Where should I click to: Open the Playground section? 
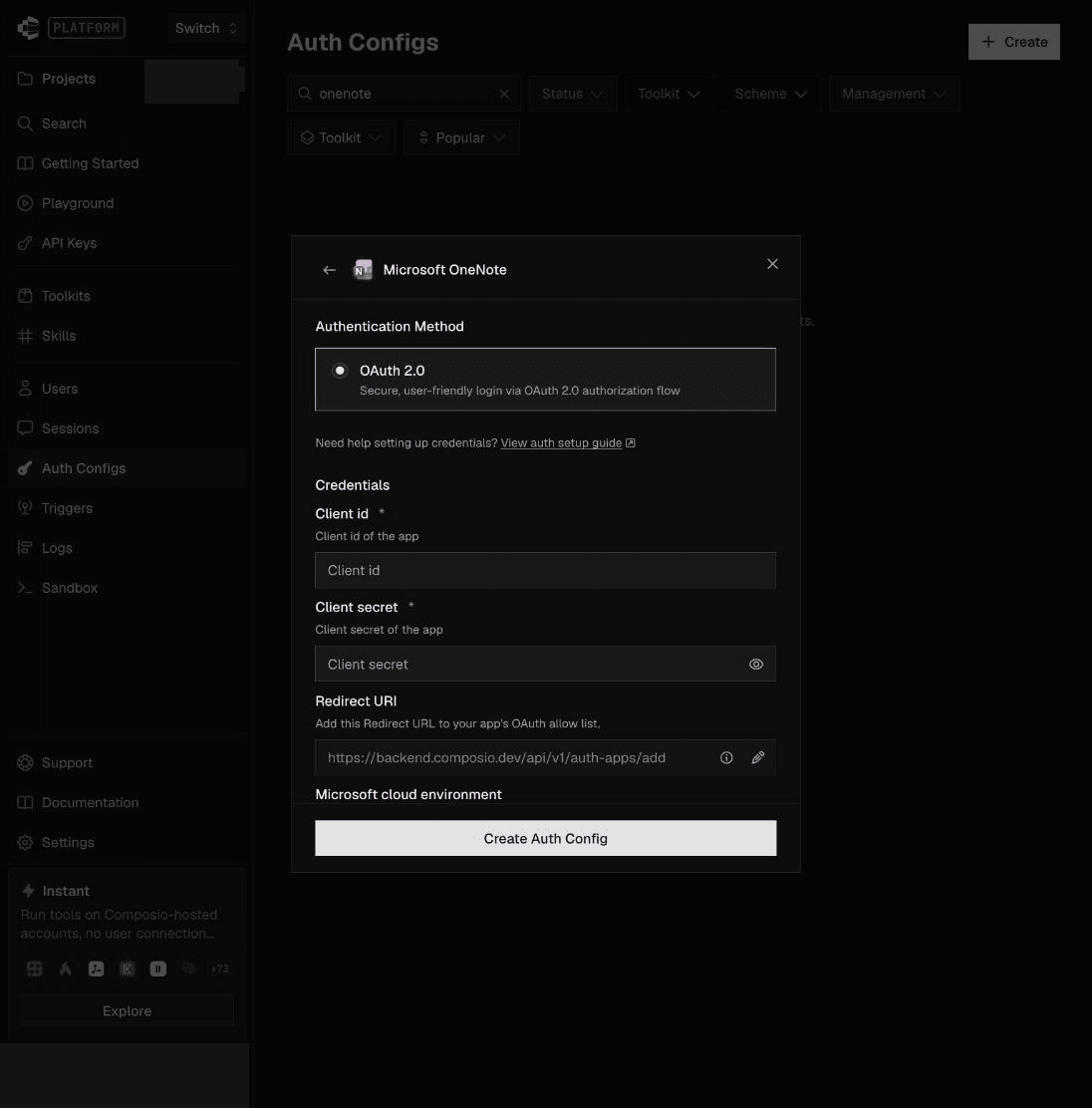coord(77,203)
